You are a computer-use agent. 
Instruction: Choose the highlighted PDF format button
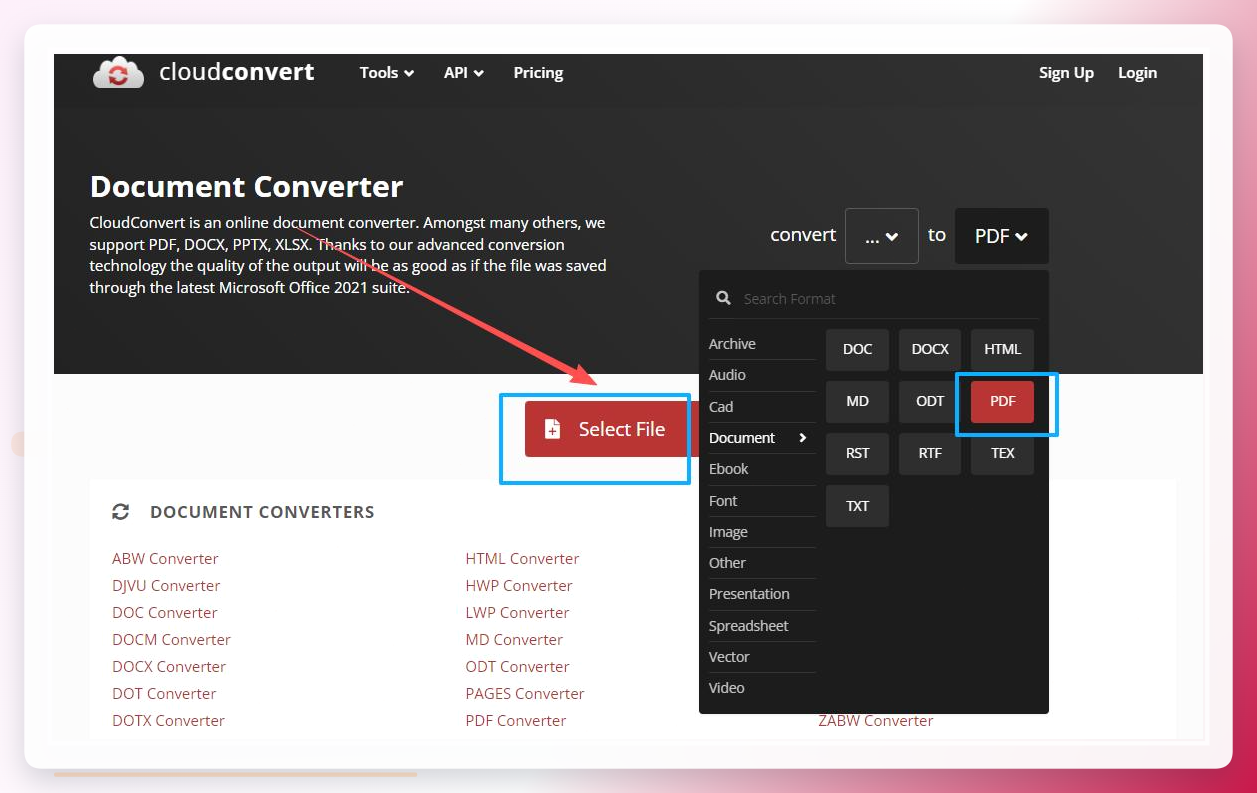tap(1002, 401)
